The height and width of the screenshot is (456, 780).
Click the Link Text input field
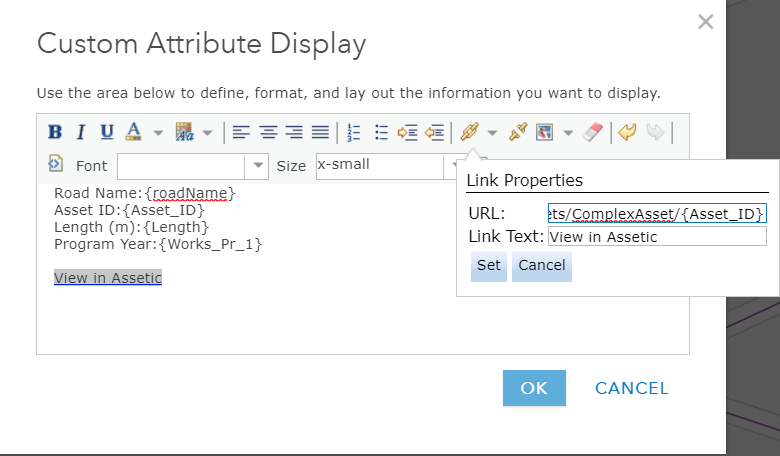click(657, 236)
